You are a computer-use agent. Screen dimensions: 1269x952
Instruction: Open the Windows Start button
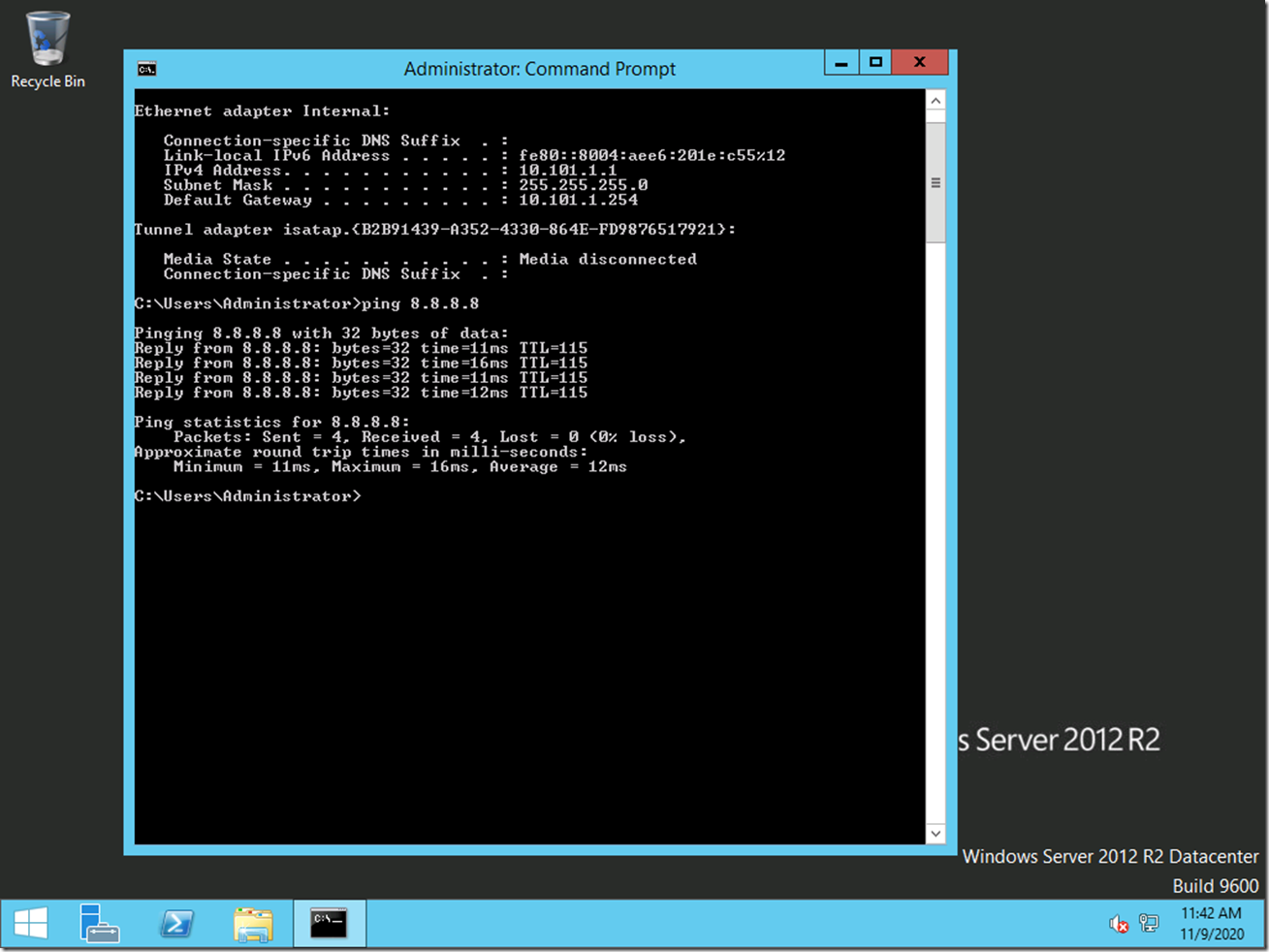point(31,923)
